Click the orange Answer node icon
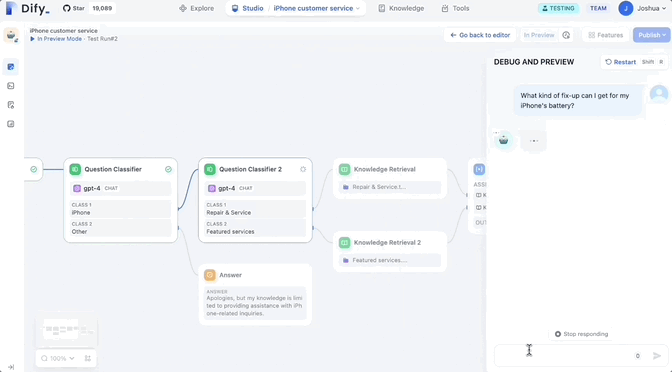The image size is (672, 372). coord(210,275)
